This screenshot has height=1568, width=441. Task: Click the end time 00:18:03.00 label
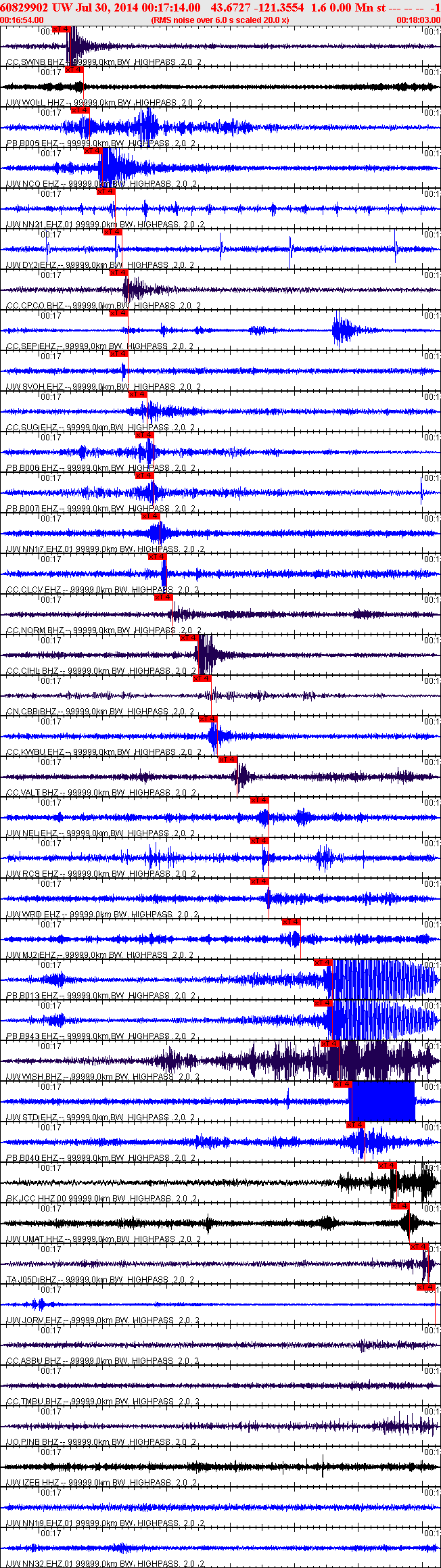click(x=419, y=20)
